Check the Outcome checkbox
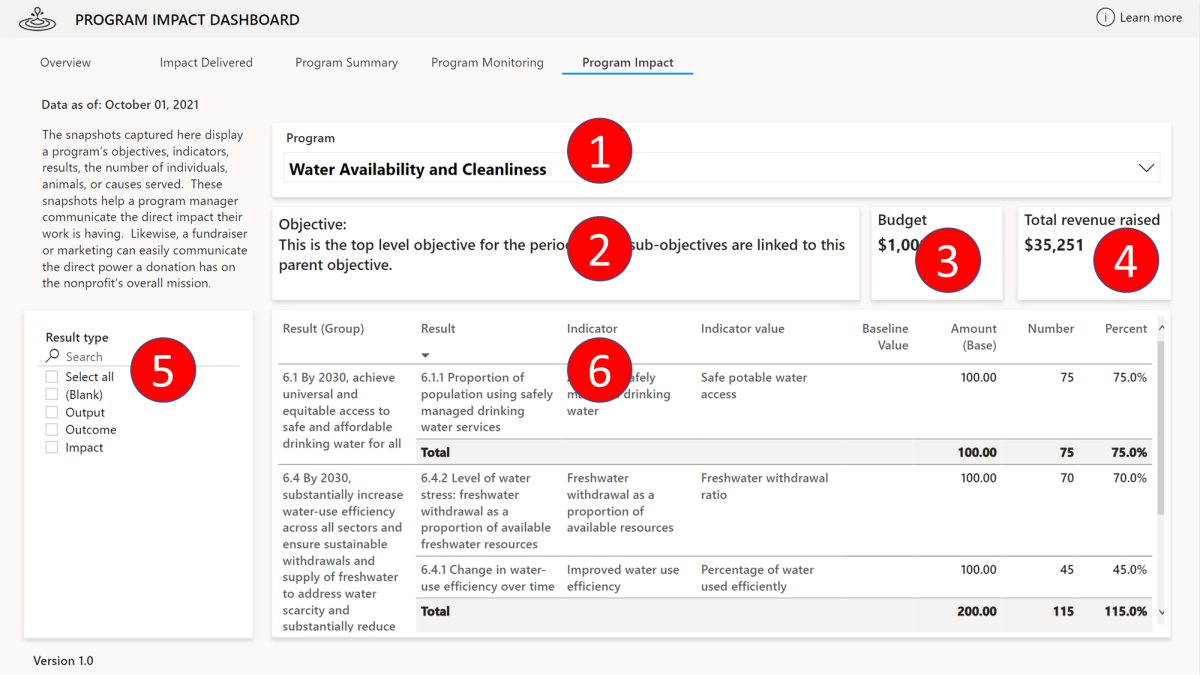Viewport: 1200px width, 675px height. pos(51,429)
